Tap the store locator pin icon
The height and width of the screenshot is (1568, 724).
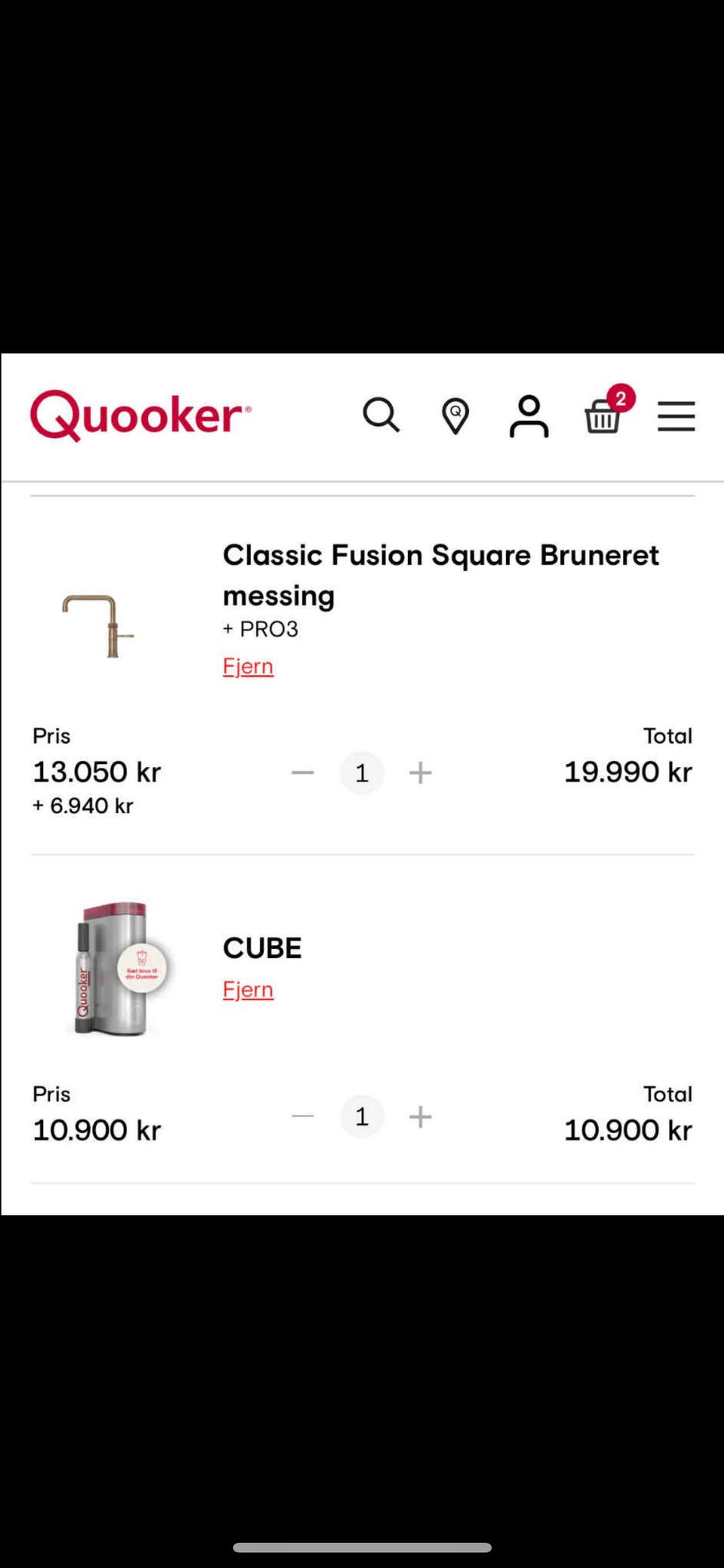pos(455,416)
